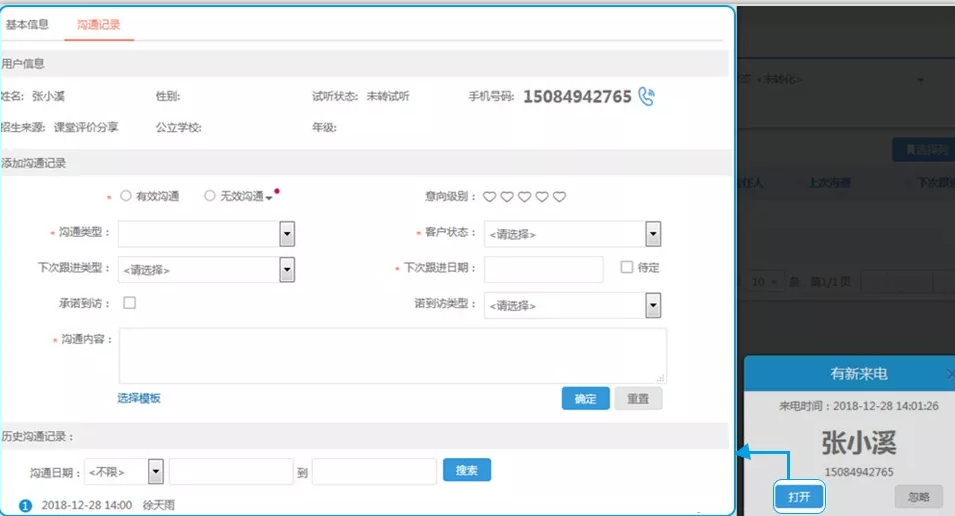Set intention level to three hearts
The height and width of the screenshot is (516, 955).
pyautogui.click(x=525, y=197)
